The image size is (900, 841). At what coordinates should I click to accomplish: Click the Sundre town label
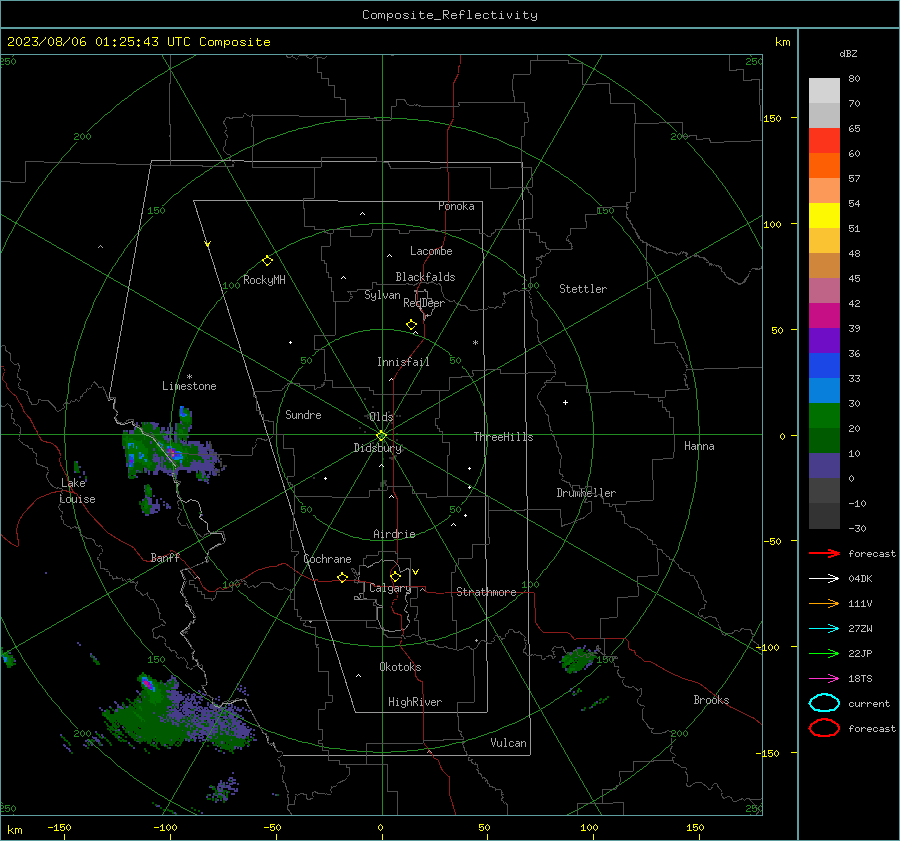[303, 414]
